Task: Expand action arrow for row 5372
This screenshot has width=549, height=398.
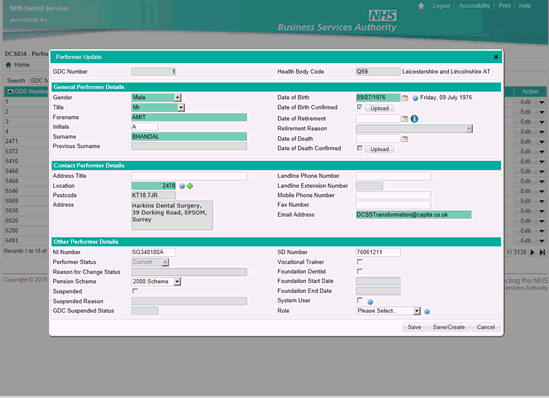Action: tap(542, 152)
